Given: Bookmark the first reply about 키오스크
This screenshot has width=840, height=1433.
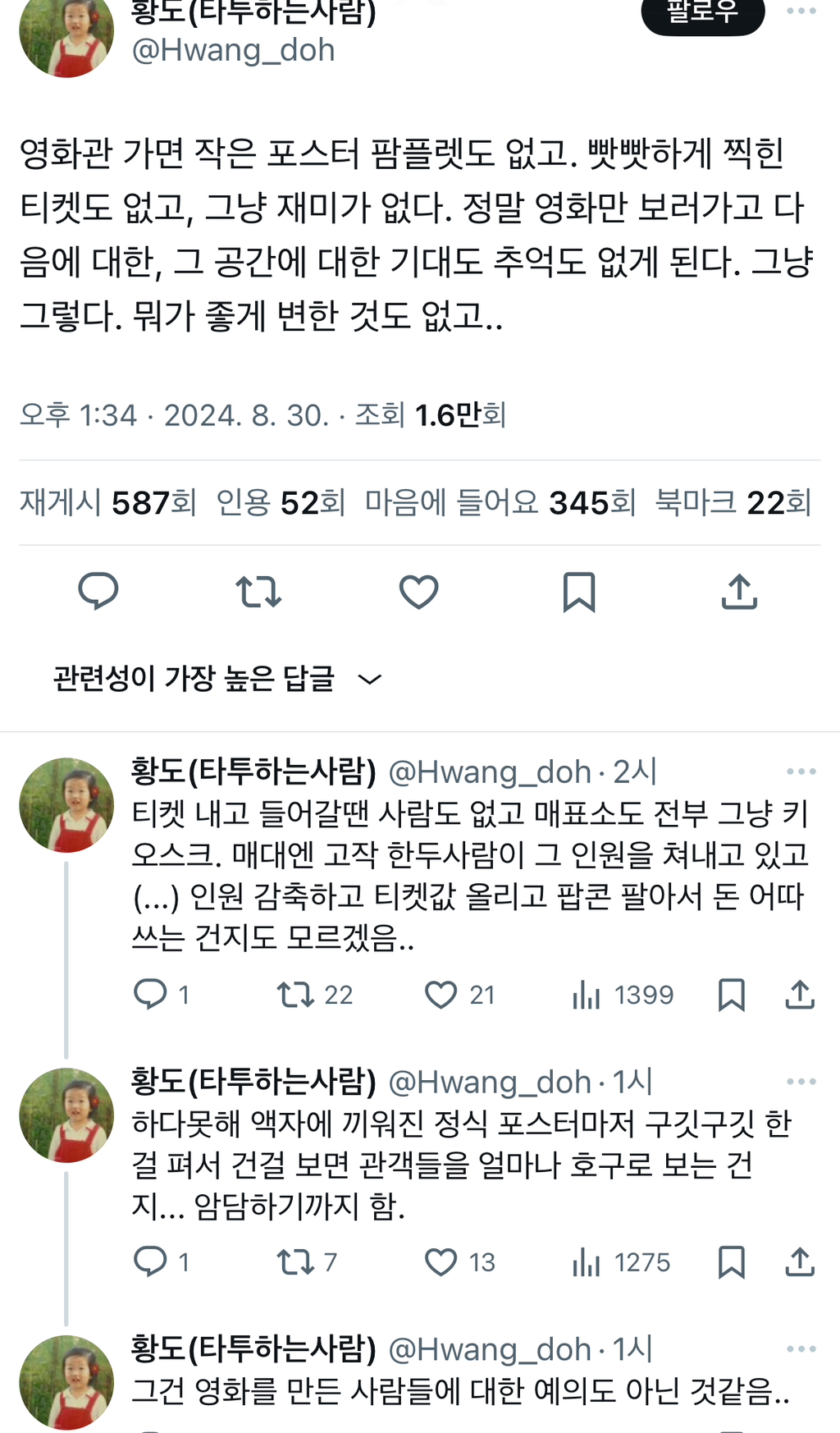Looking at the screenshot, I should pos(731,995).
